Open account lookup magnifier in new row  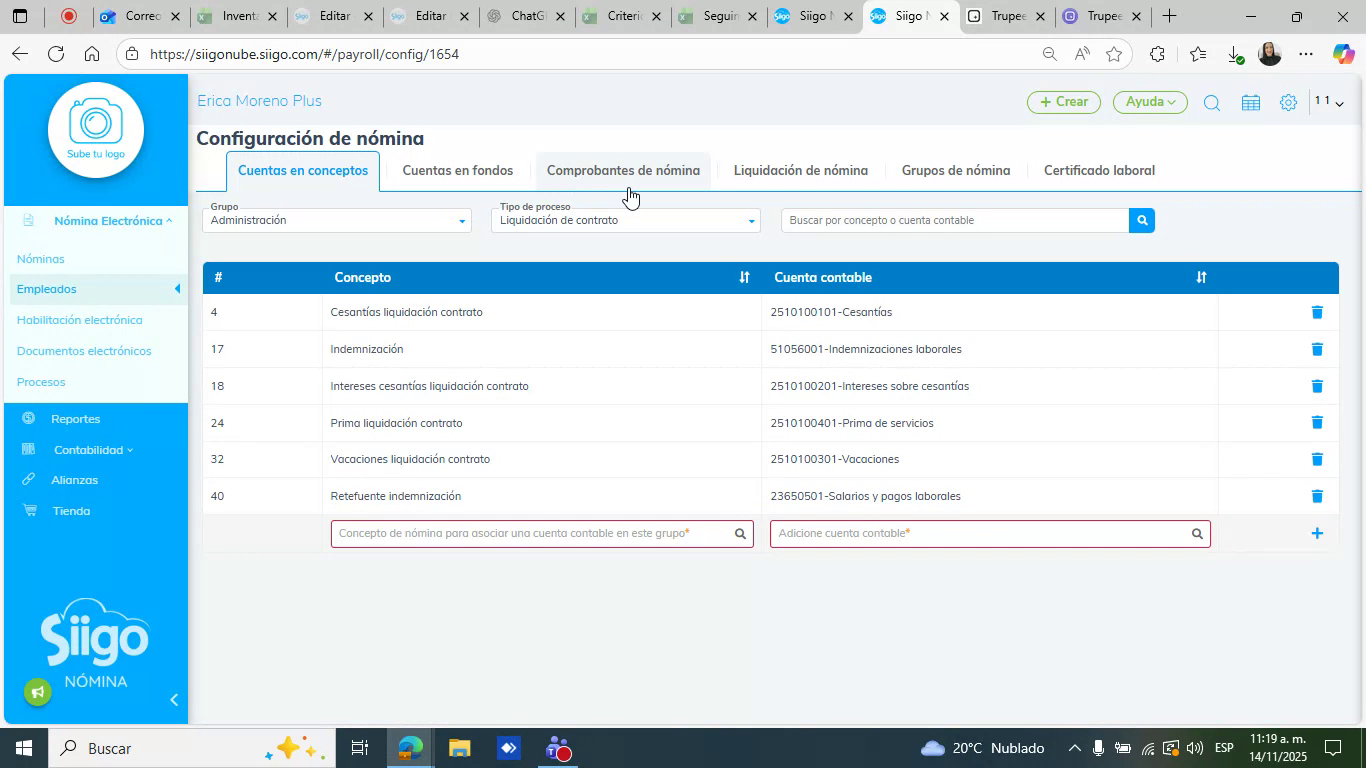pyautogui.click(x=1197, y=534)
